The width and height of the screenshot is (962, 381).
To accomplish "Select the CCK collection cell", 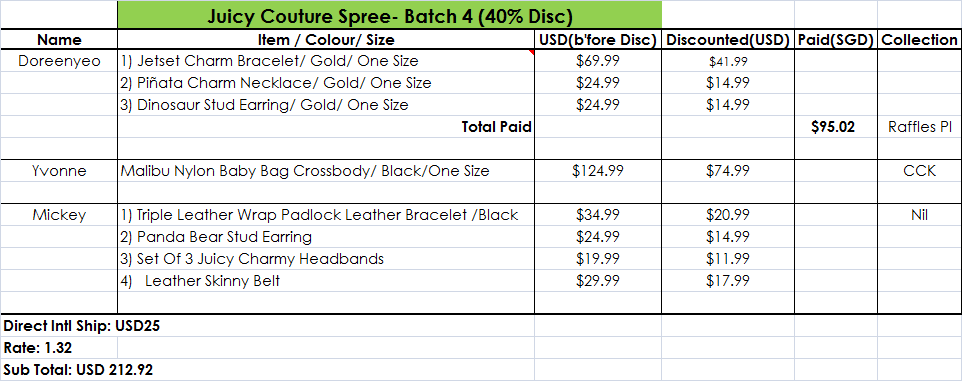I will (x=920, y=171).
